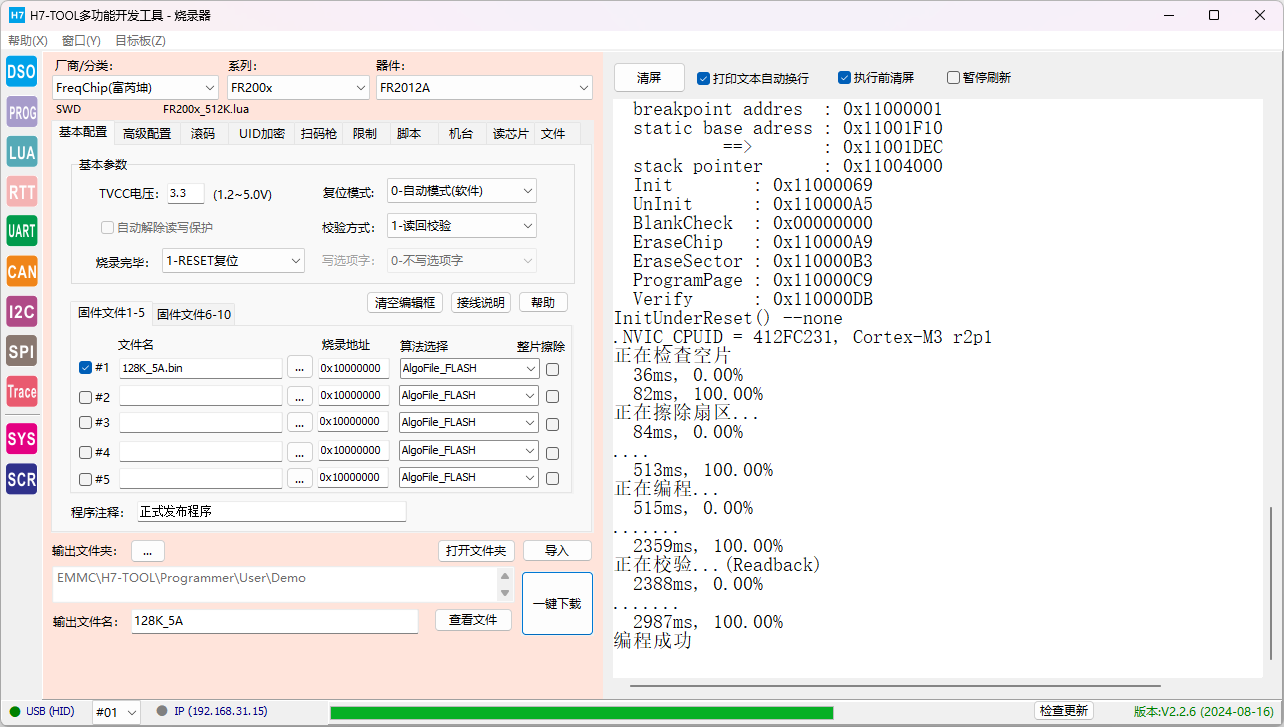
Task: Enable the 暂停刷新 checkbox
Action: [x=953, y=78]
